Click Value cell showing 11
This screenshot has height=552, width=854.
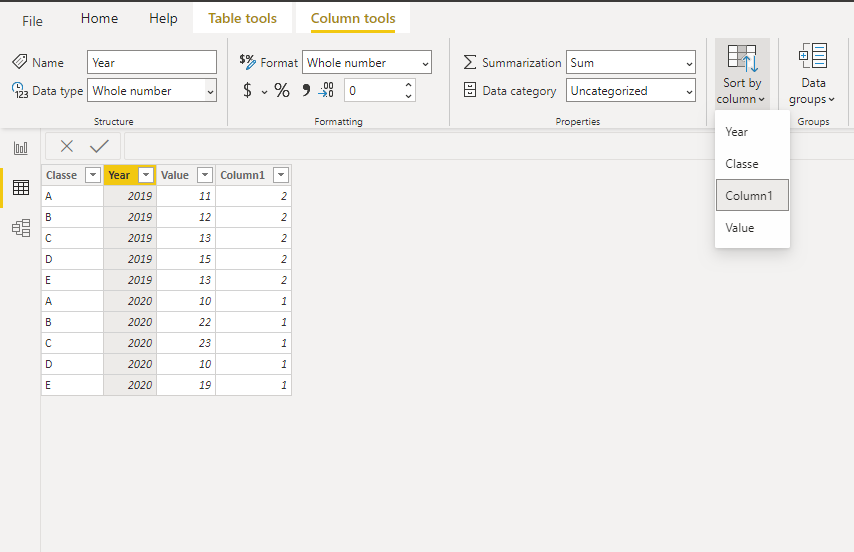coord(186,196)
